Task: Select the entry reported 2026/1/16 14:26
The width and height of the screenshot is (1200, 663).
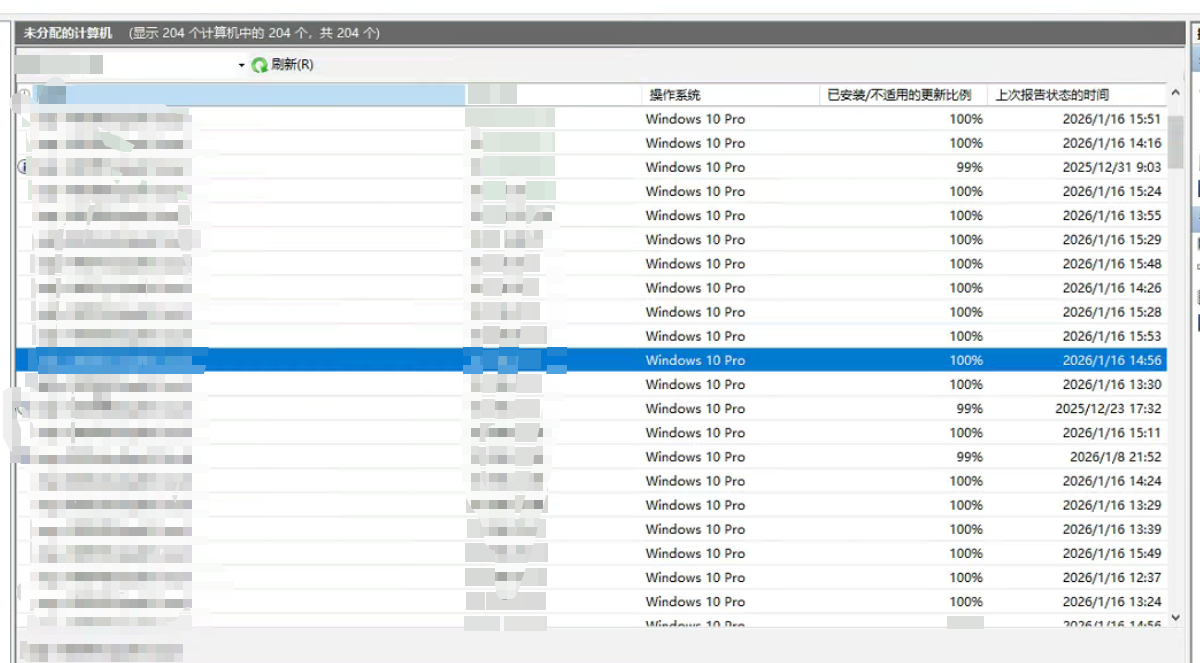Action: [x=1112, y=288]
